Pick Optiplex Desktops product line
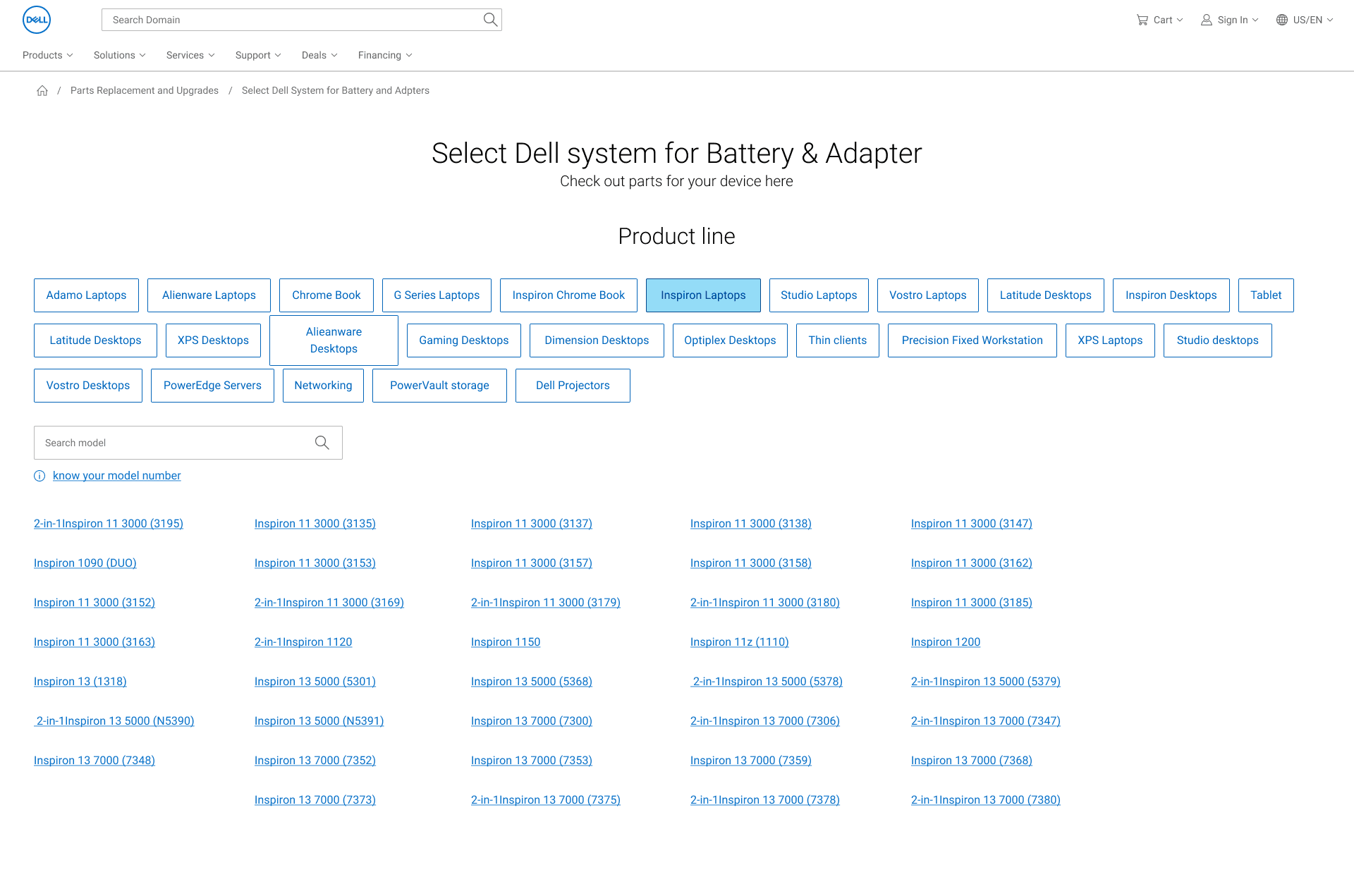 coord(730,340)
